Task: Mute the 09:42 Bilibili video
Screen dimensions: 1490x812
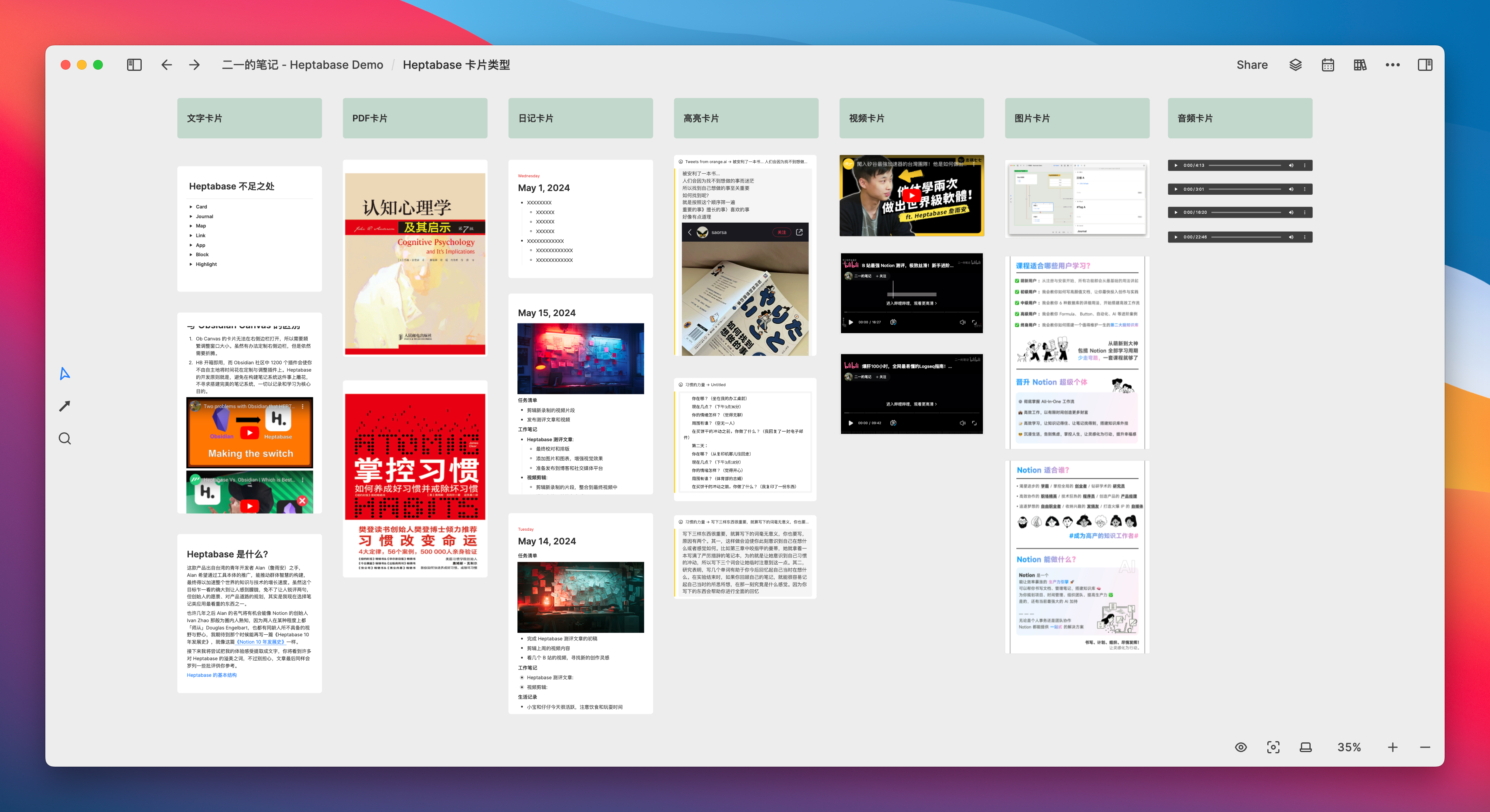Action: (962, 423)
